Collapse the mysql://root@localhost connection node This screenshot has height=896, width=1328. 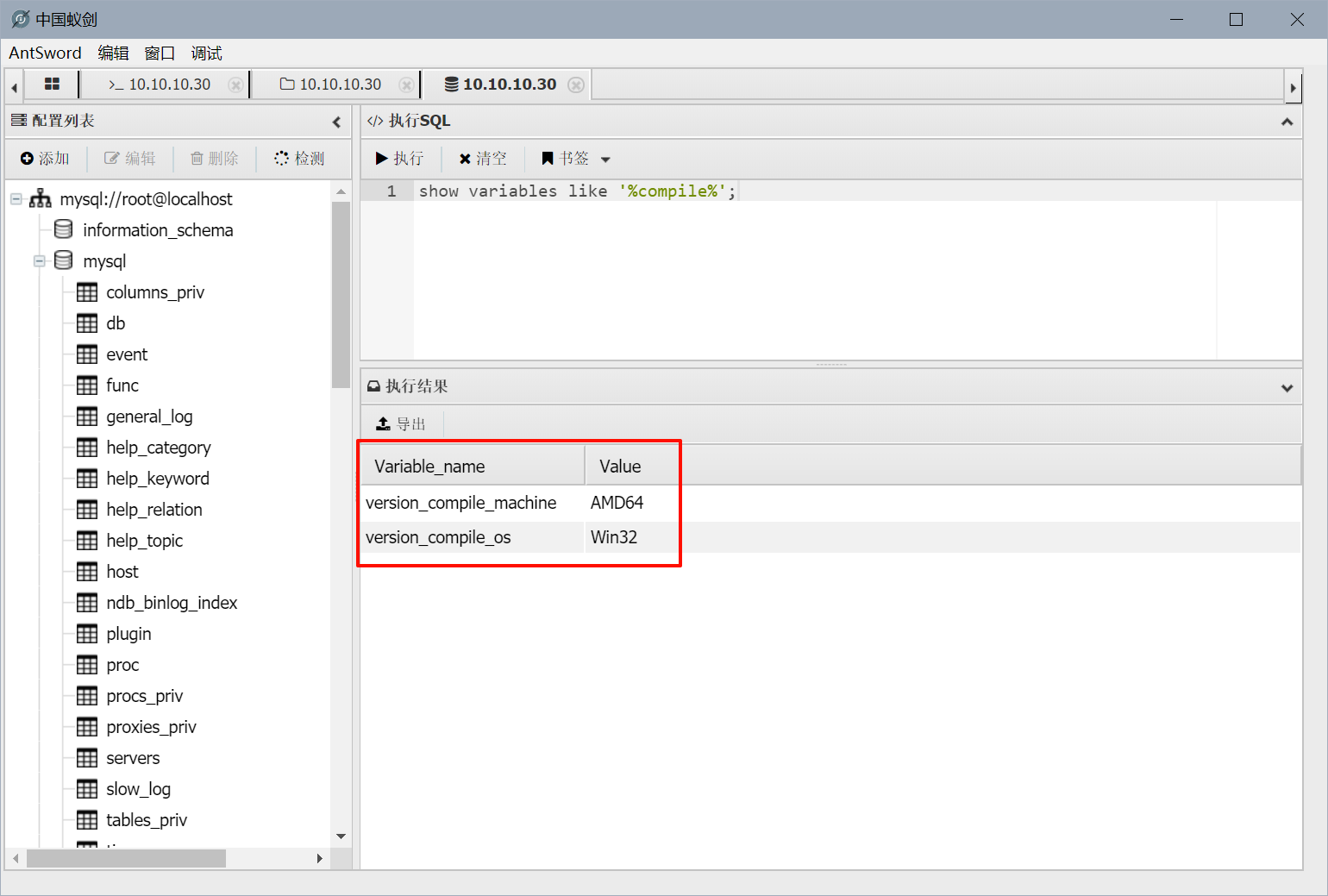16,199
